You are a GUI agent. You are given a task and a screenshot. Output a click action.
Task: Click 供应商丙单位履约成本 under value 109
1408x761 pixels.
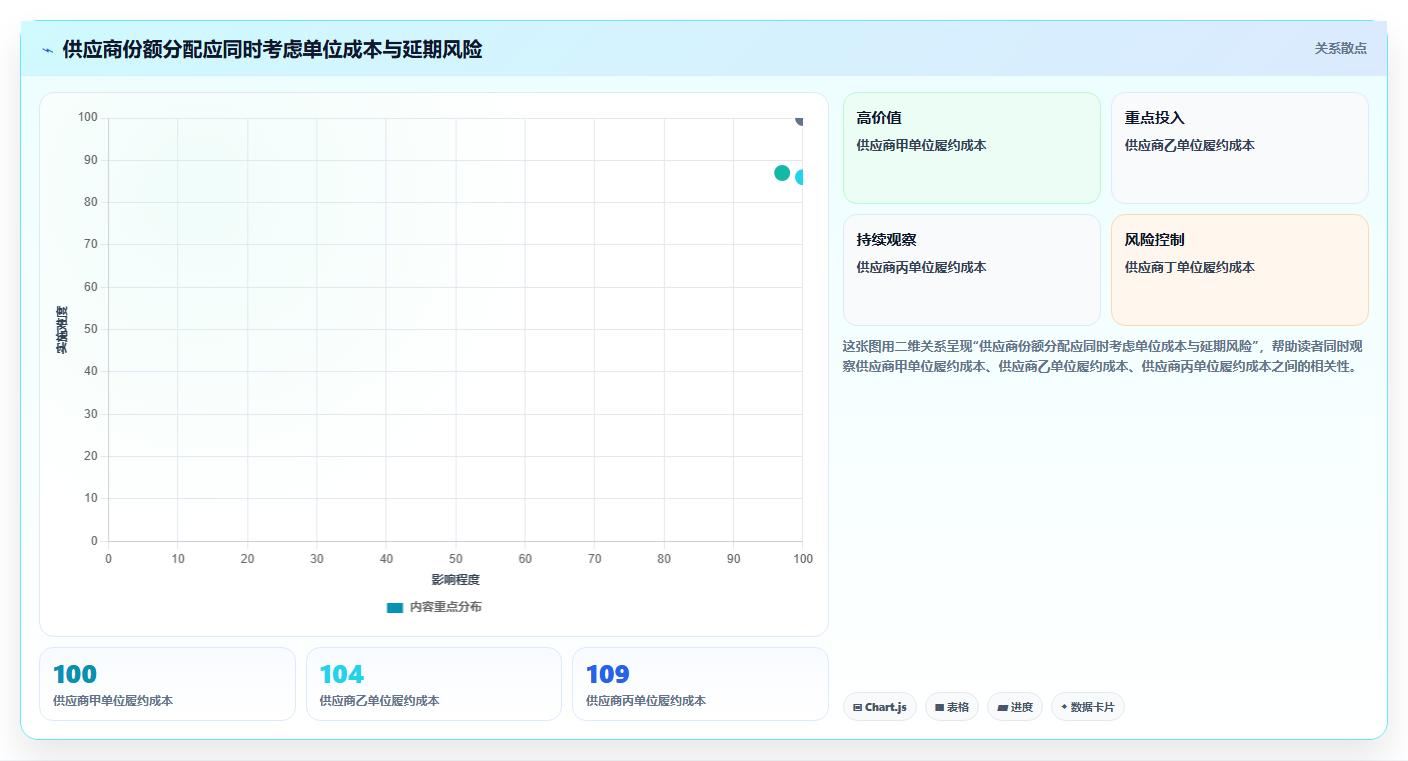(x=646, y=701)
